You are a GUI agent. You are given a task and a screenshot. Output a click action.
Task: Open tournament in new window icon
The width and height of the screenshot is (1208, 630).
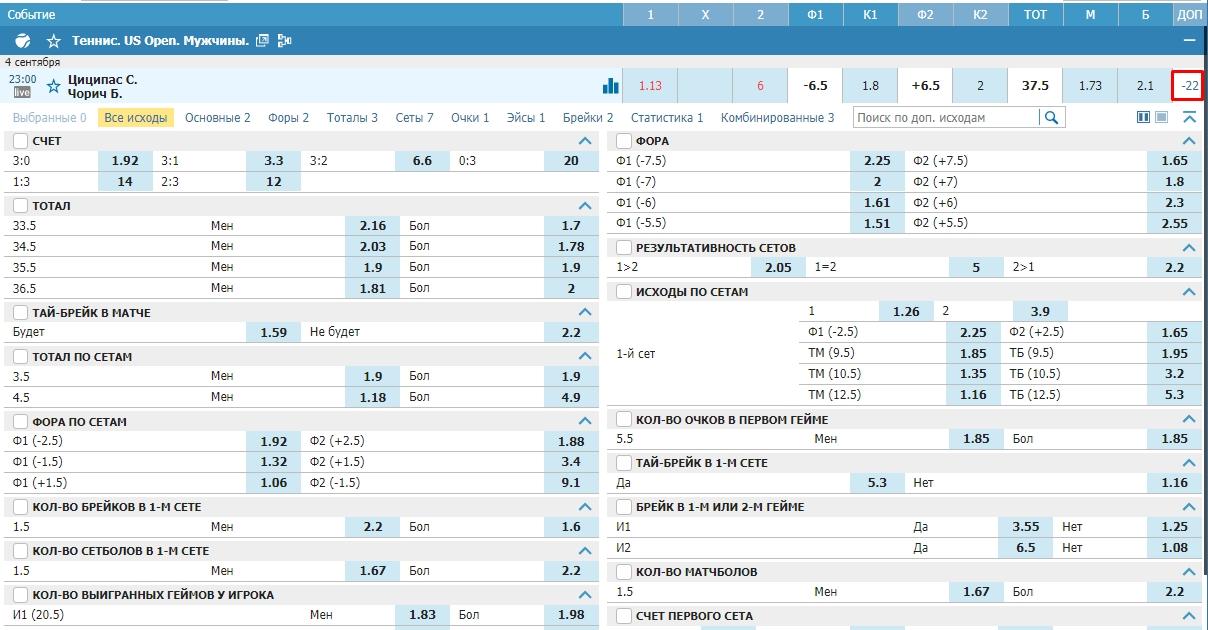[x=263, y=41]
